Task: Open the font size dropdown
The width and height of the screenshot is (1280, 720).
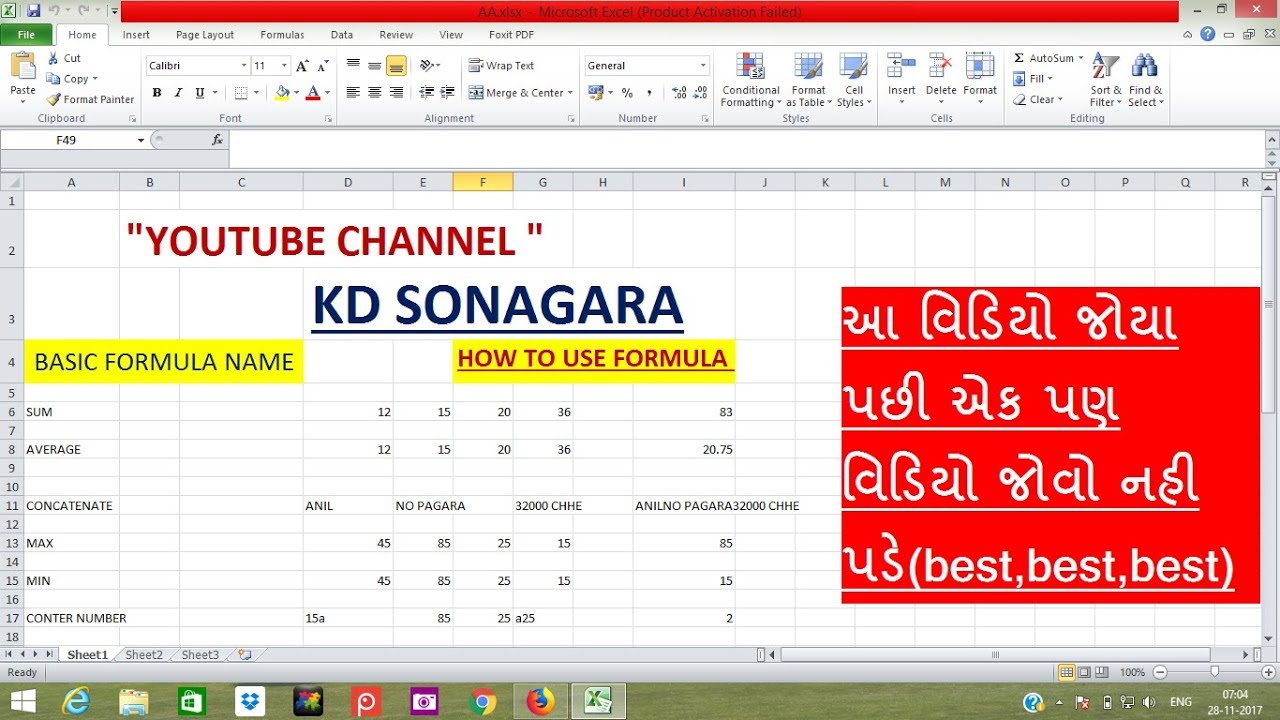Action: coord(285,66)
